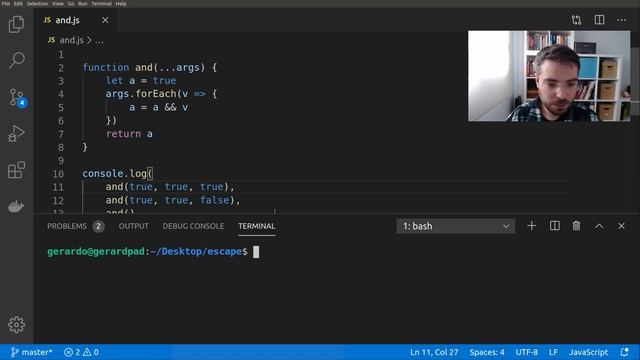Kill the terminal with trash icon
The image size is (640, 360).
click(x=576, y=226)
